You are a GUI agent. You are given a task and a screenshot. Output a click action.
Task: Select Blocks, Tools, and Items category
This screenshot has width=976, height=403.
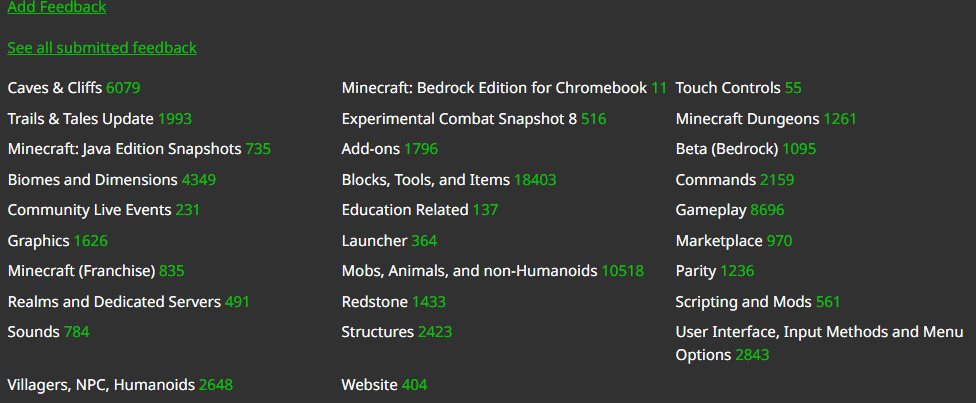426,180
